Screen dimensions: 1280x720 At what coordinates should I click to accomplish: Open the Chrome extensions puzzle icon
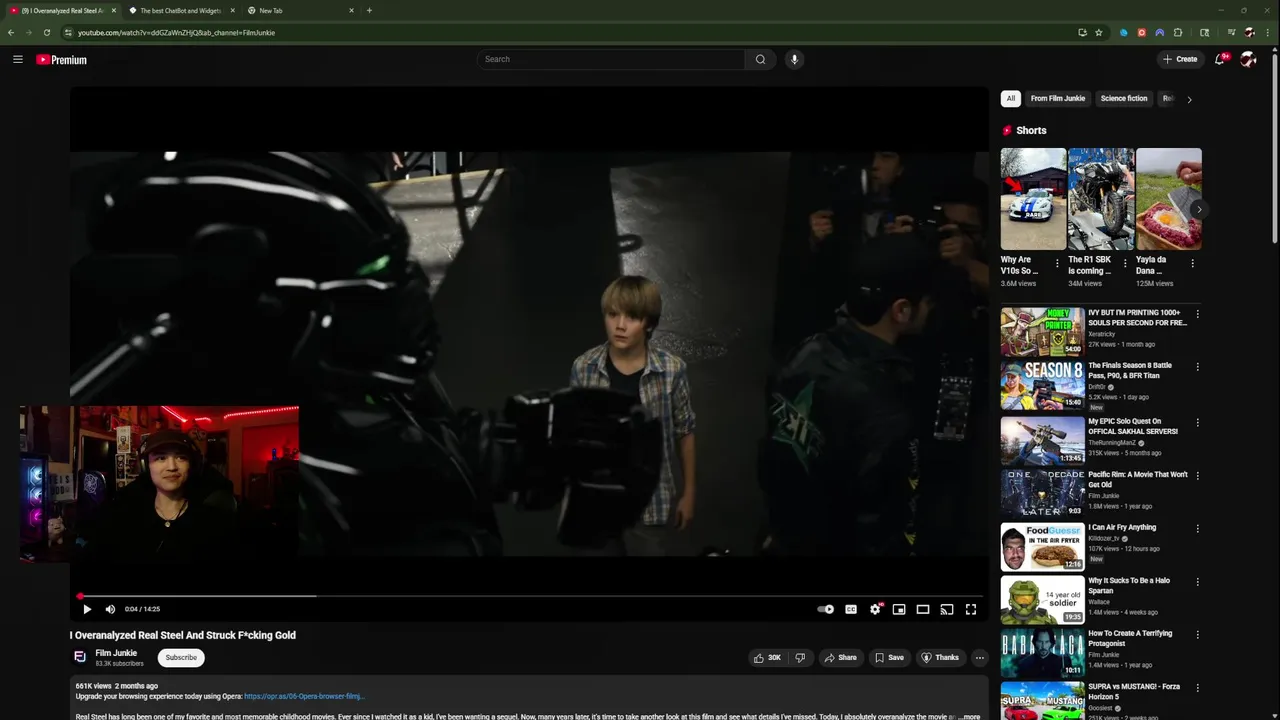(1178, 33)
